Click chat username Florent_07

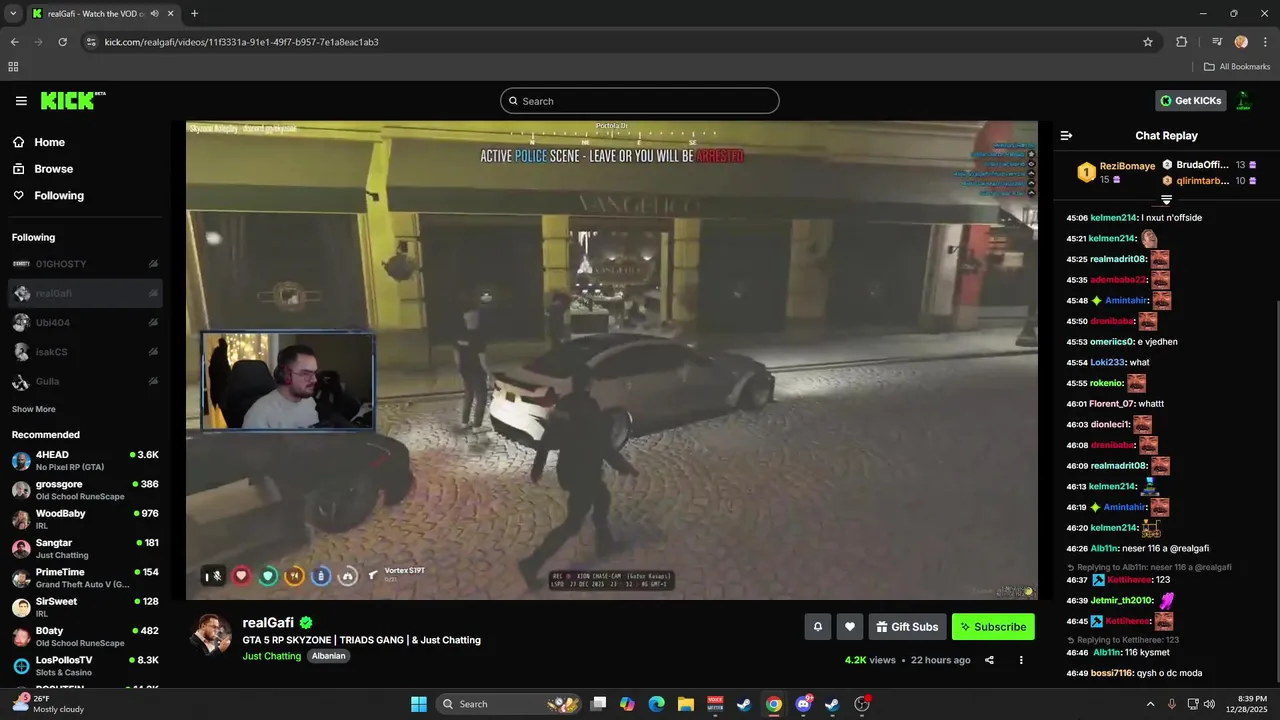[x=1113, y=404]
